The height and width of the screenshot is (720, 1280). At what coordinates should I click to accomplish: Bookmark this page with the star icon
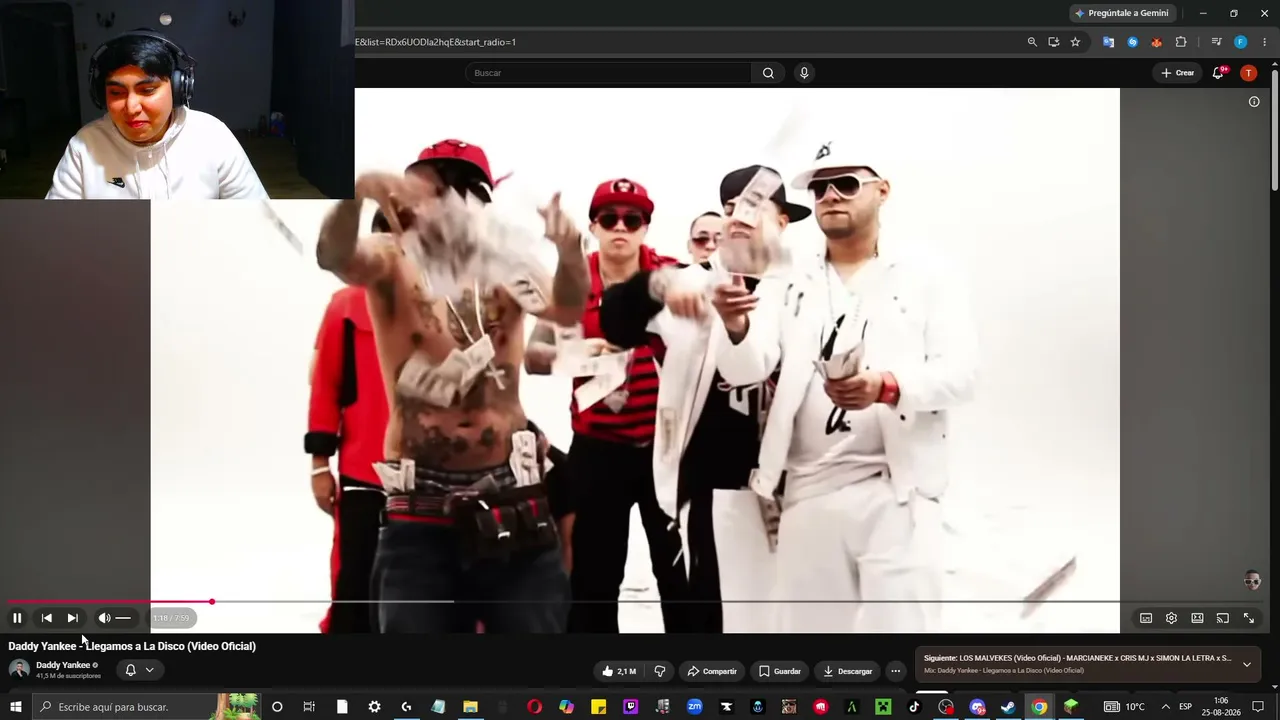(x=1075, y=42)
